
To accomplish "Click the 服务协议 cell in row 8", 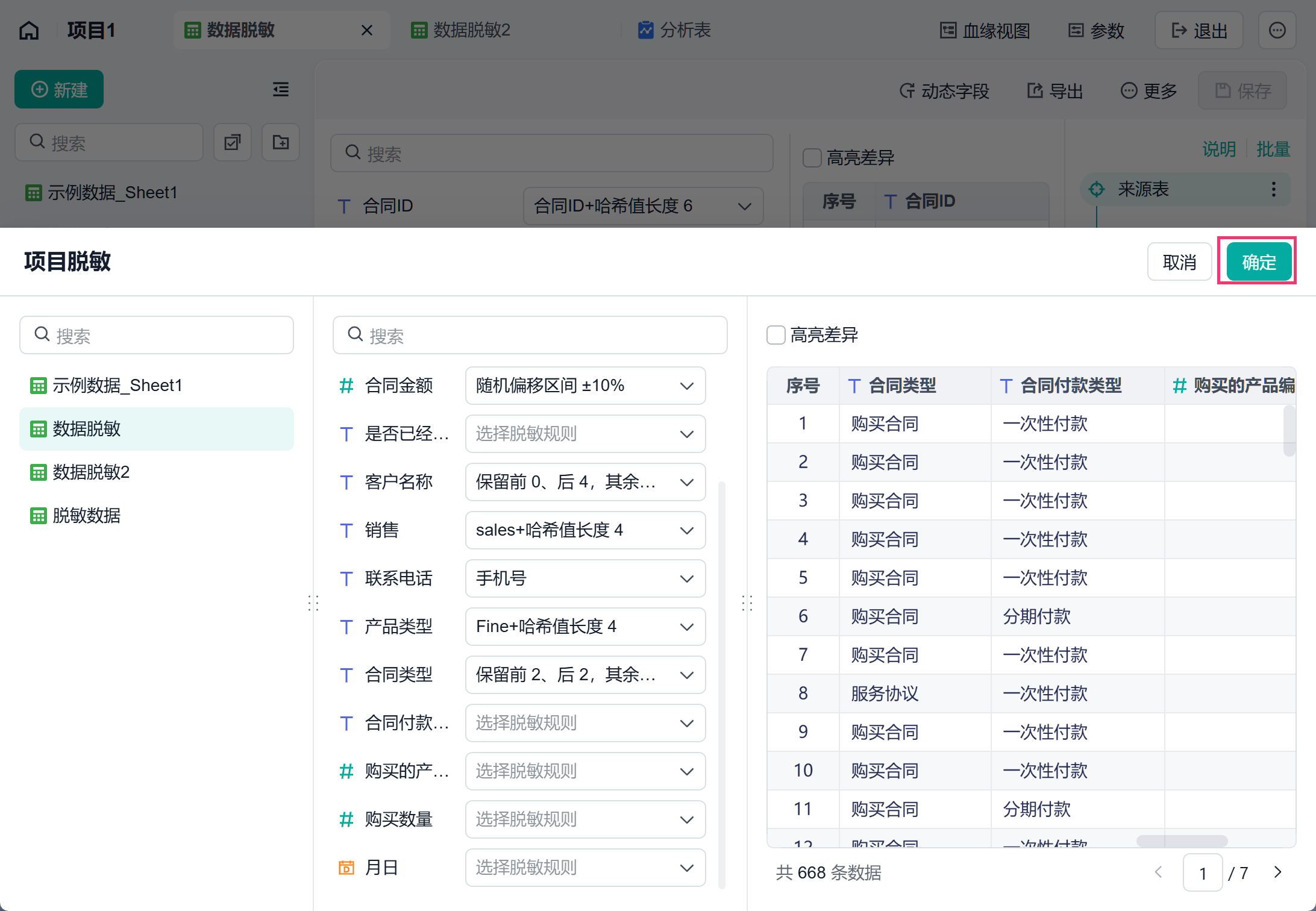I will click(x=915, y=693).
